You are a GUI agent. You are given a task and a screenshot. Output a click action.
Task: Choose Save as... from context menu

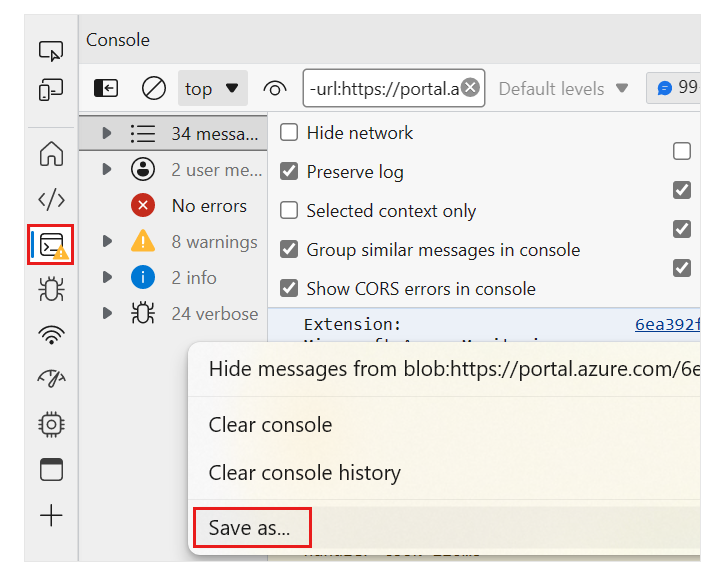tap(250, 528)
